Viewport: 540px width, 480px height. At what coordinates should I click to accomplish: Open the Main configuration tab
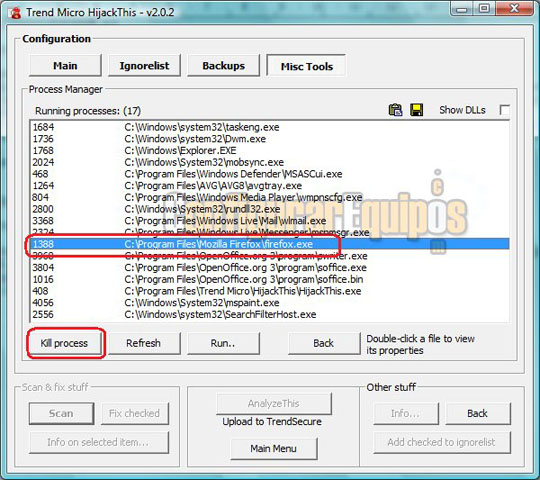click(x=65, y=65)
